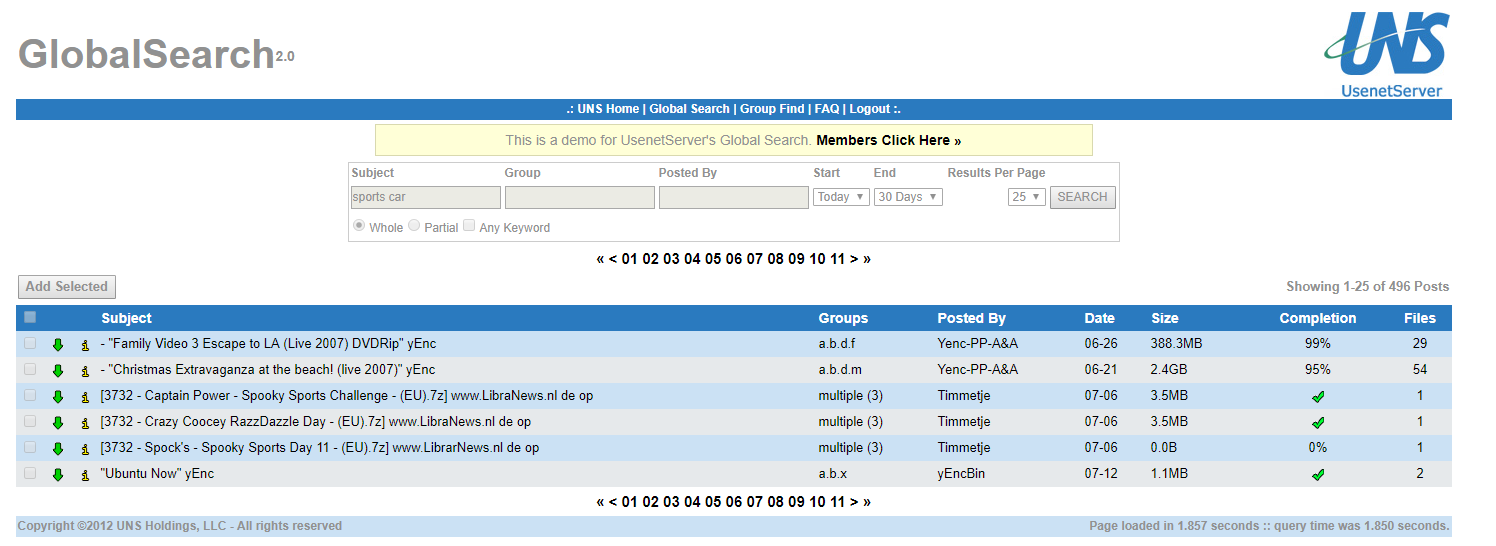Click first page « in bottom pagination
Viewport: 1496px width, 546px height.
pos(600,502)
